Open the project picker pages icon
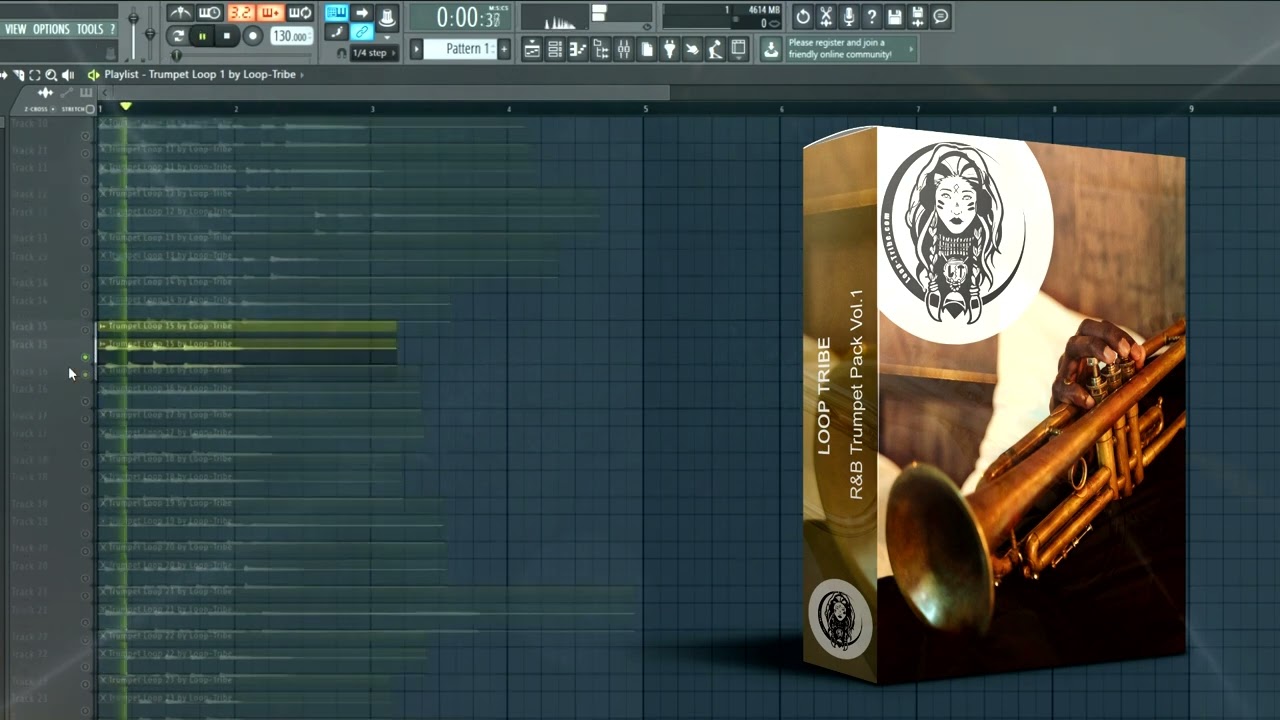Viewport: 1280px width, 720px height. pos(647,49)
